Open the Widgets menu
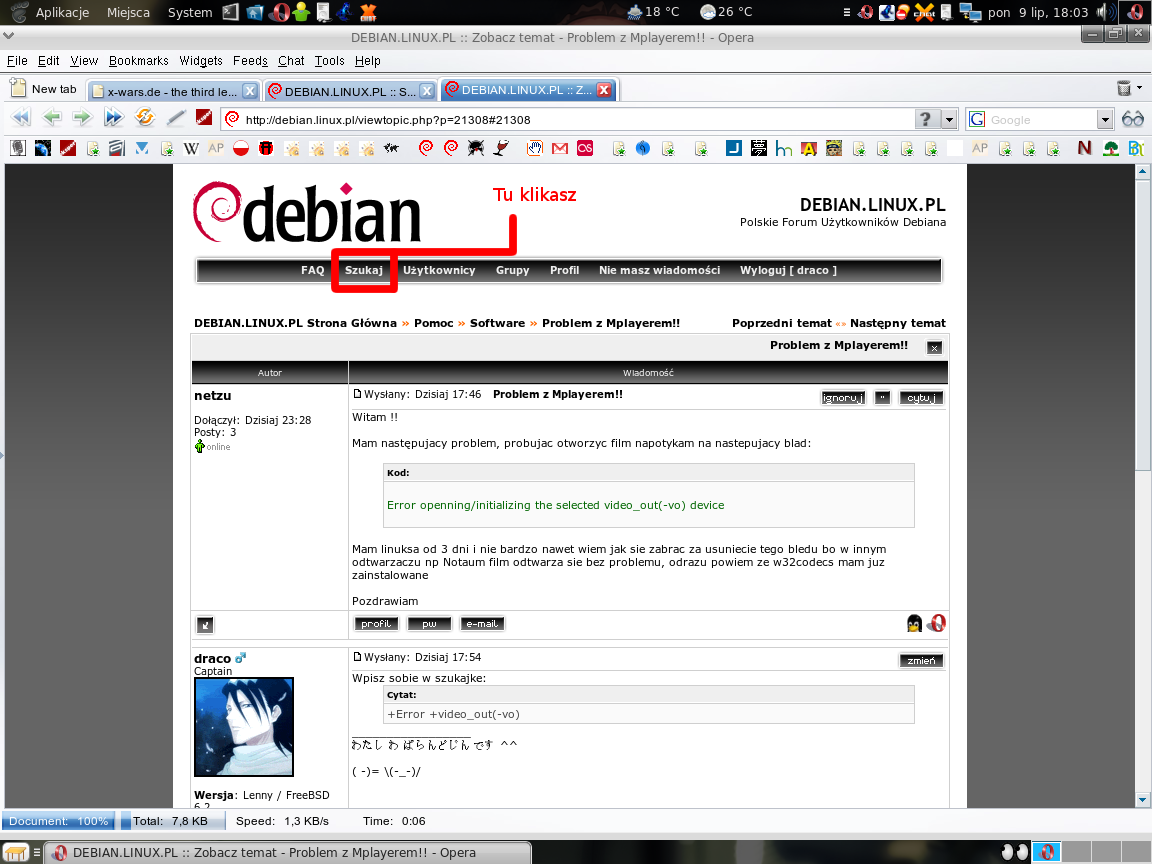Image resolution: width=1152 pixels, height=864 pixels. [201, 61]
